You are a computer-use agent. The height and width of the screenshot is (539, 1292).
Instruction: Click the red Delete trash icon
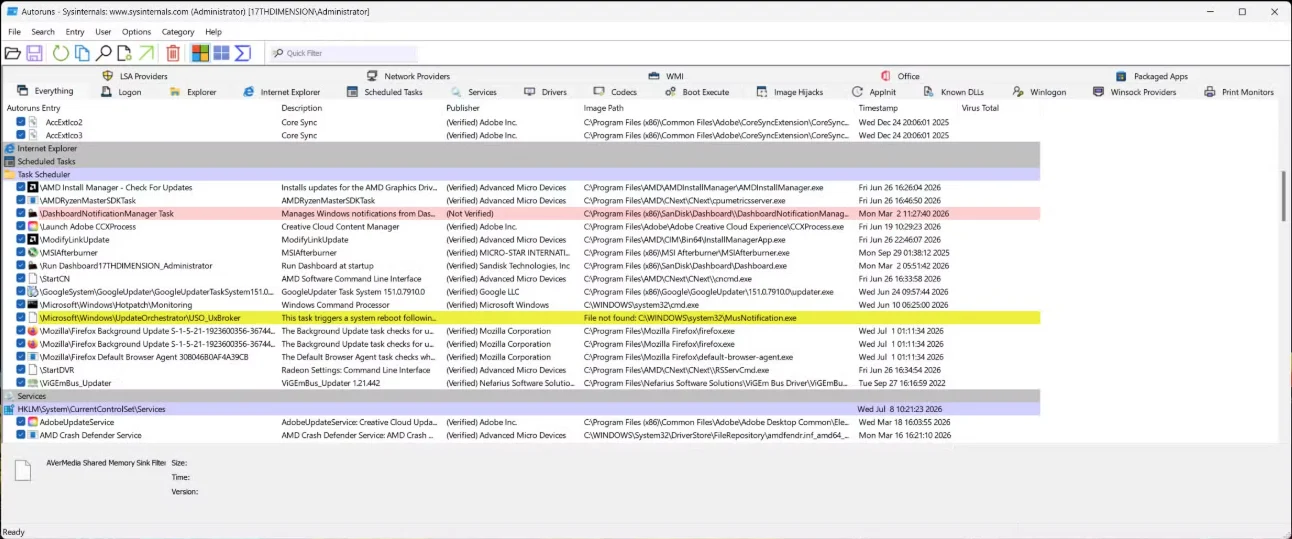(173, 53)
